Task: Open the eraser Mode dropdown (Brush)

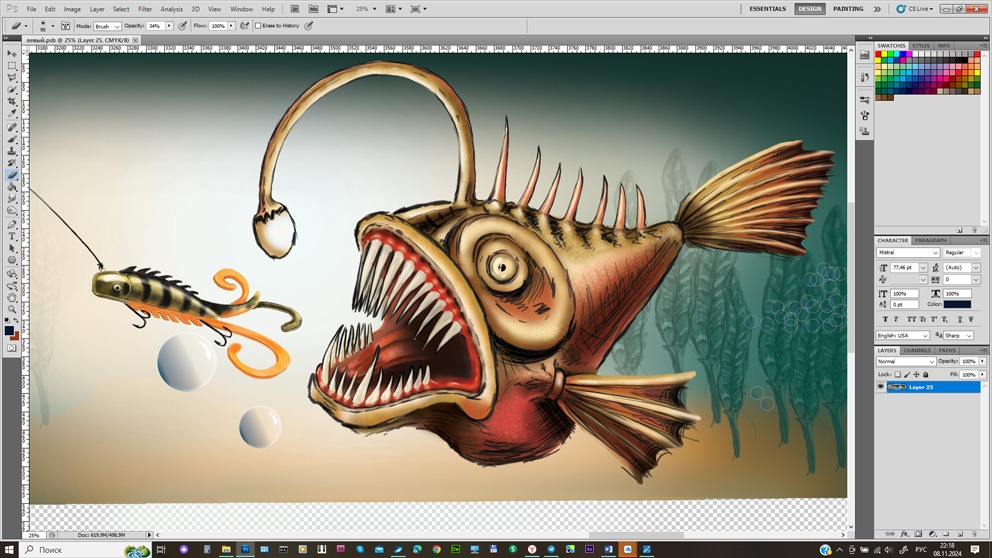Action: pos(107,26)
